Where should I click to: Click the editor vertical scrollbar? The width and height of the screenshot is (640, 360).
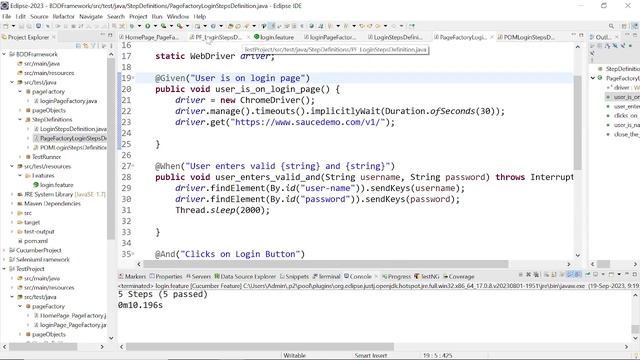(x=578, y=122)
